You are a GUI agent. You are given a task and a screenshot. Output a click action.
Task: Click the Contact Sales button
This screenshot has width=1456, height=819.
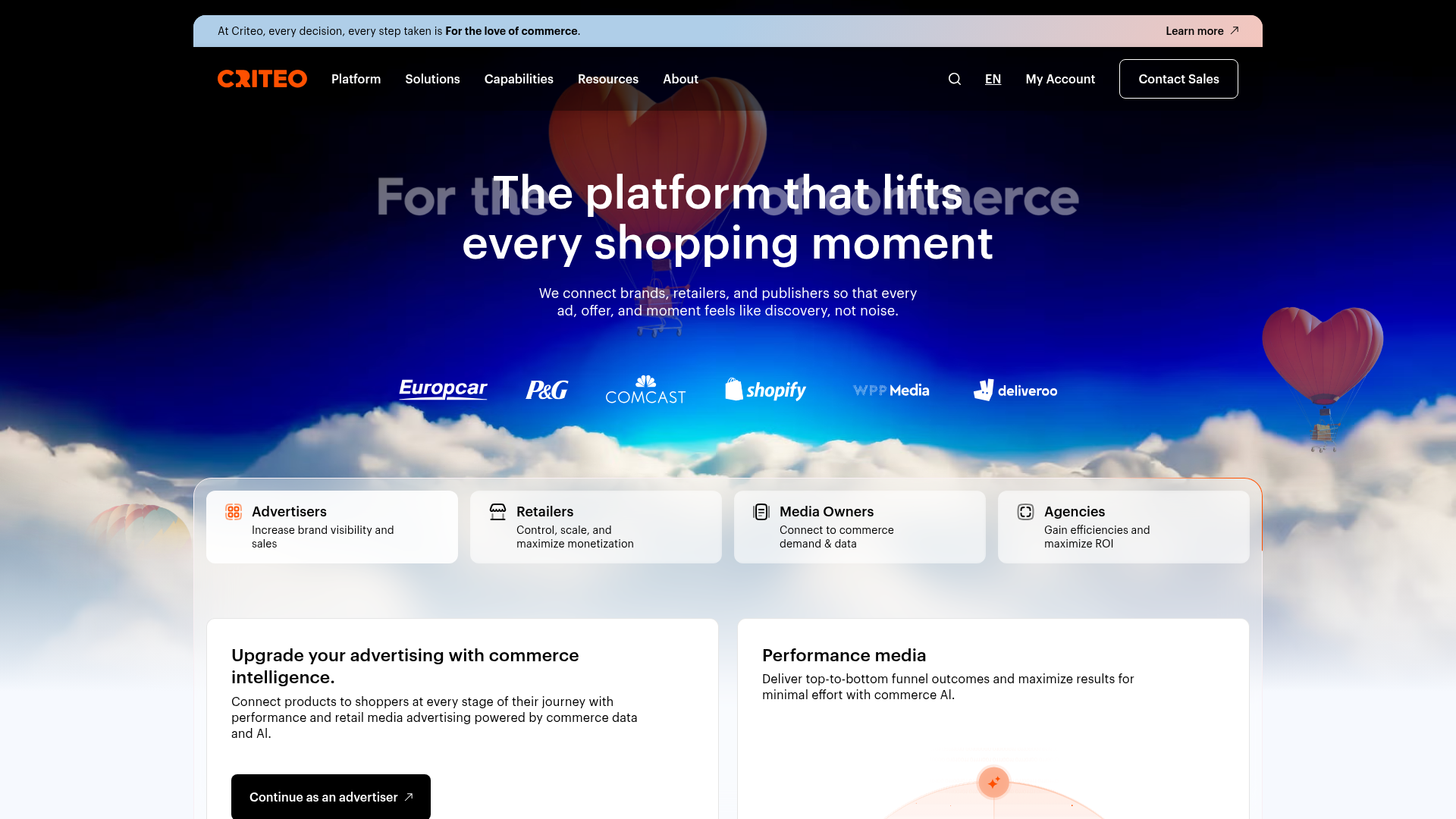[1178, 79]
